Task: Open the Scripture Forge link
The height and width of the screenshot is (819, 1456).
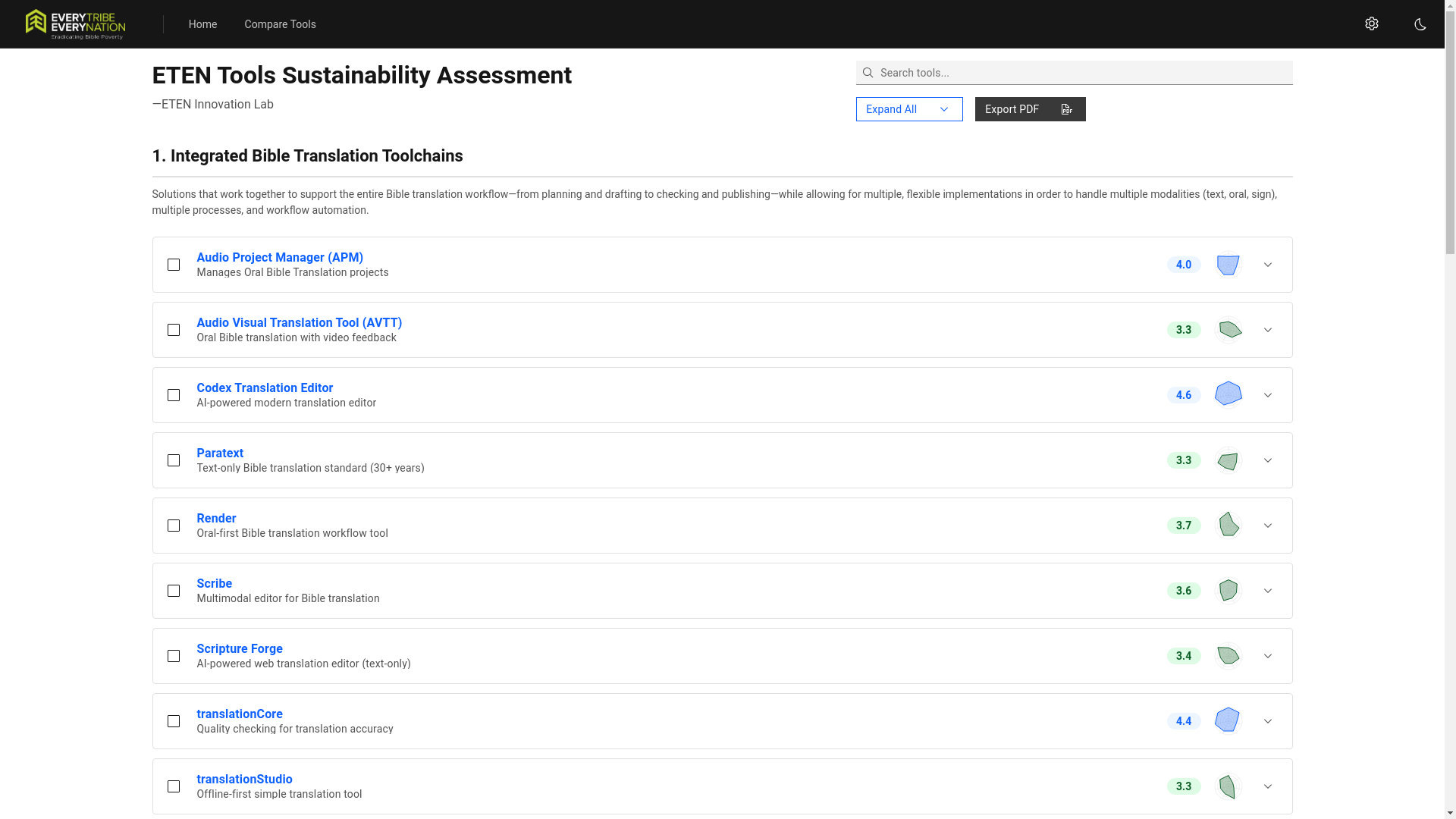Action: pos(240,649)
